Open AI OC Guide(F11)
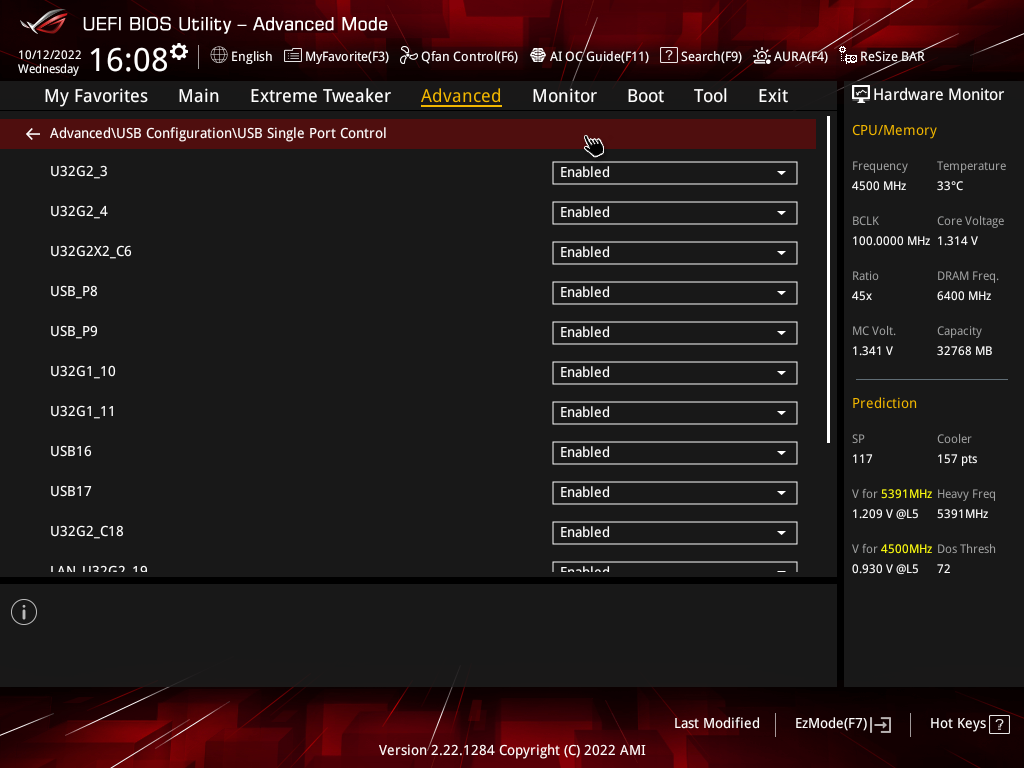The width and height of the screenshot is (1024, 768). click(590, 56)
